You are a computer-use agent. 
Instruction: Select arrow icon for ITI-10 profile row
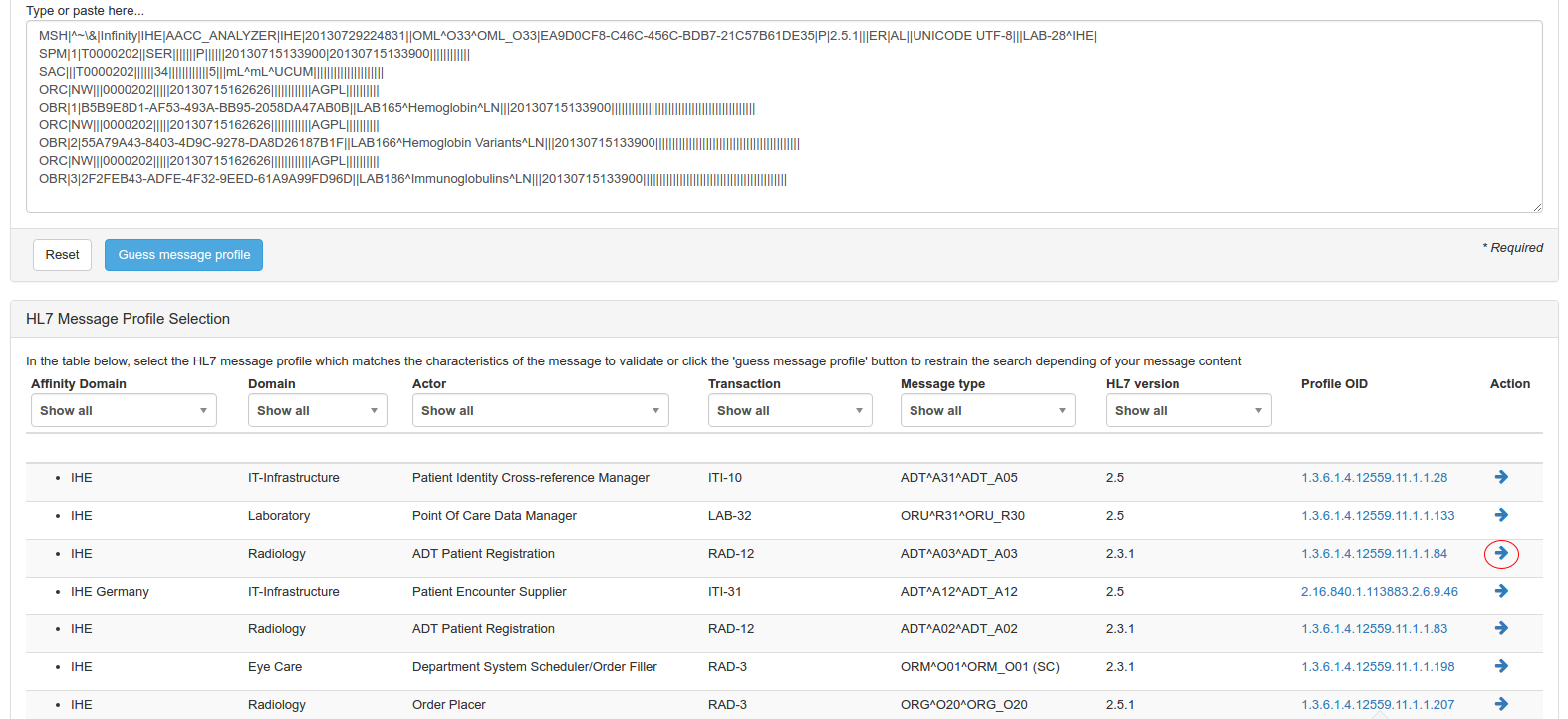coord(1501,478)
